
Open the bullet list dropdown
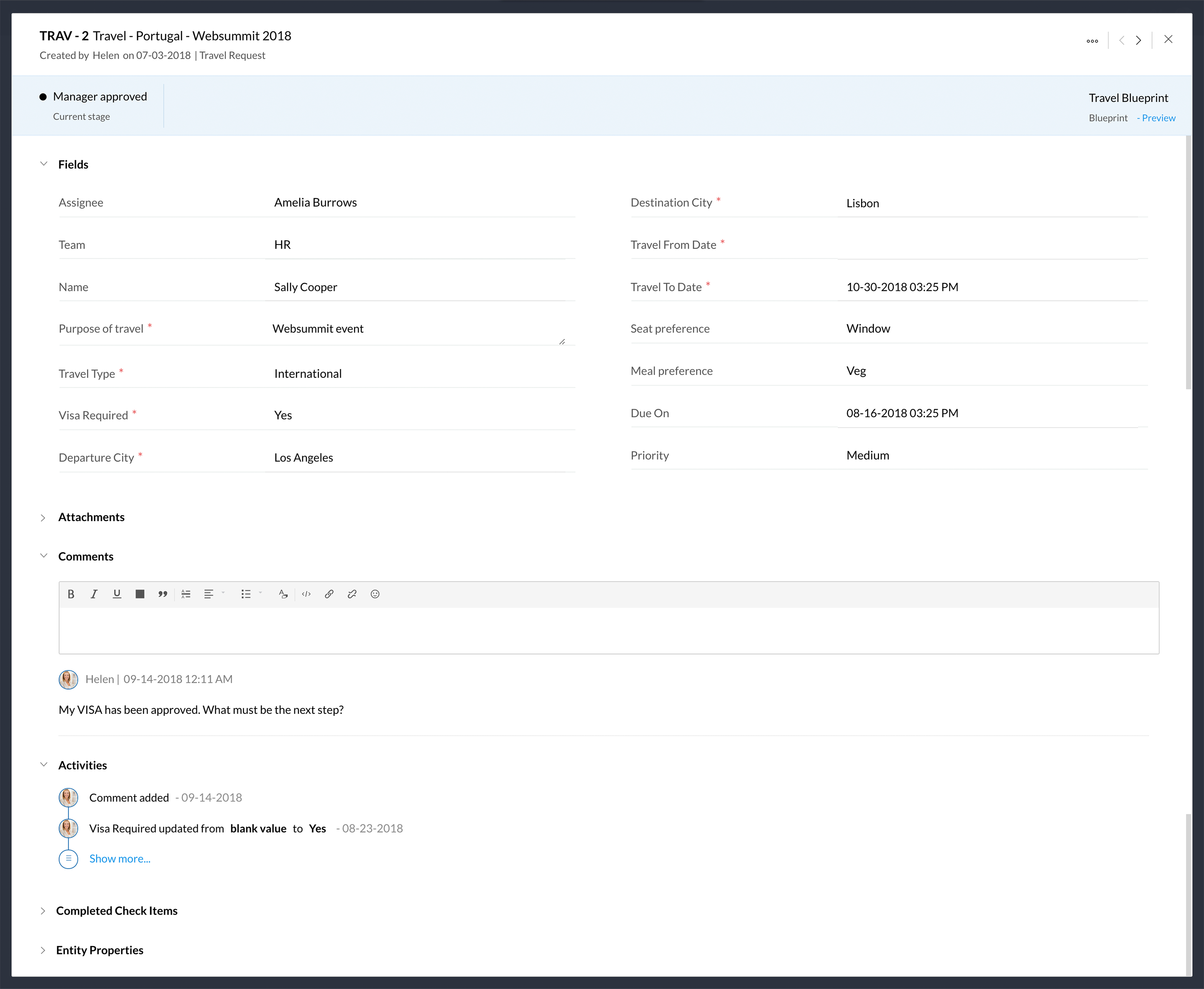(251, 594)
